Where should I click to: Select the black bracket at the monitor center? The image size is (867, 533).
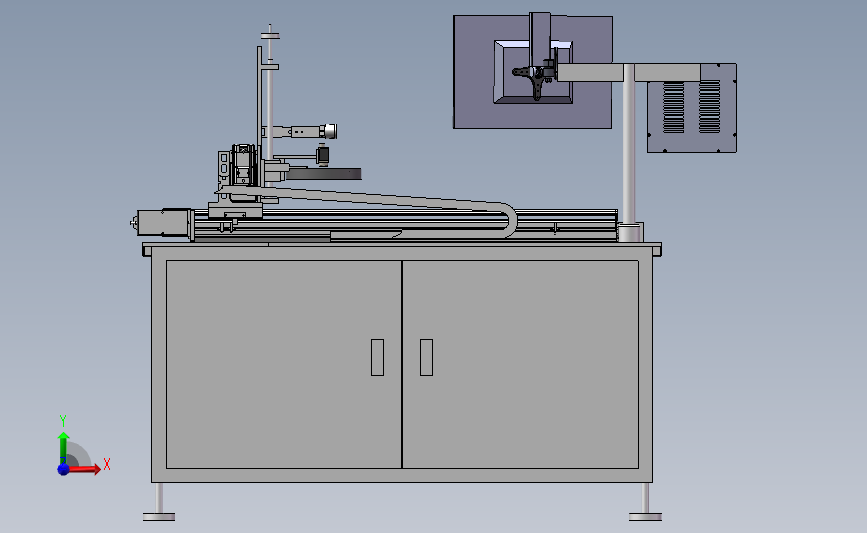534,78
